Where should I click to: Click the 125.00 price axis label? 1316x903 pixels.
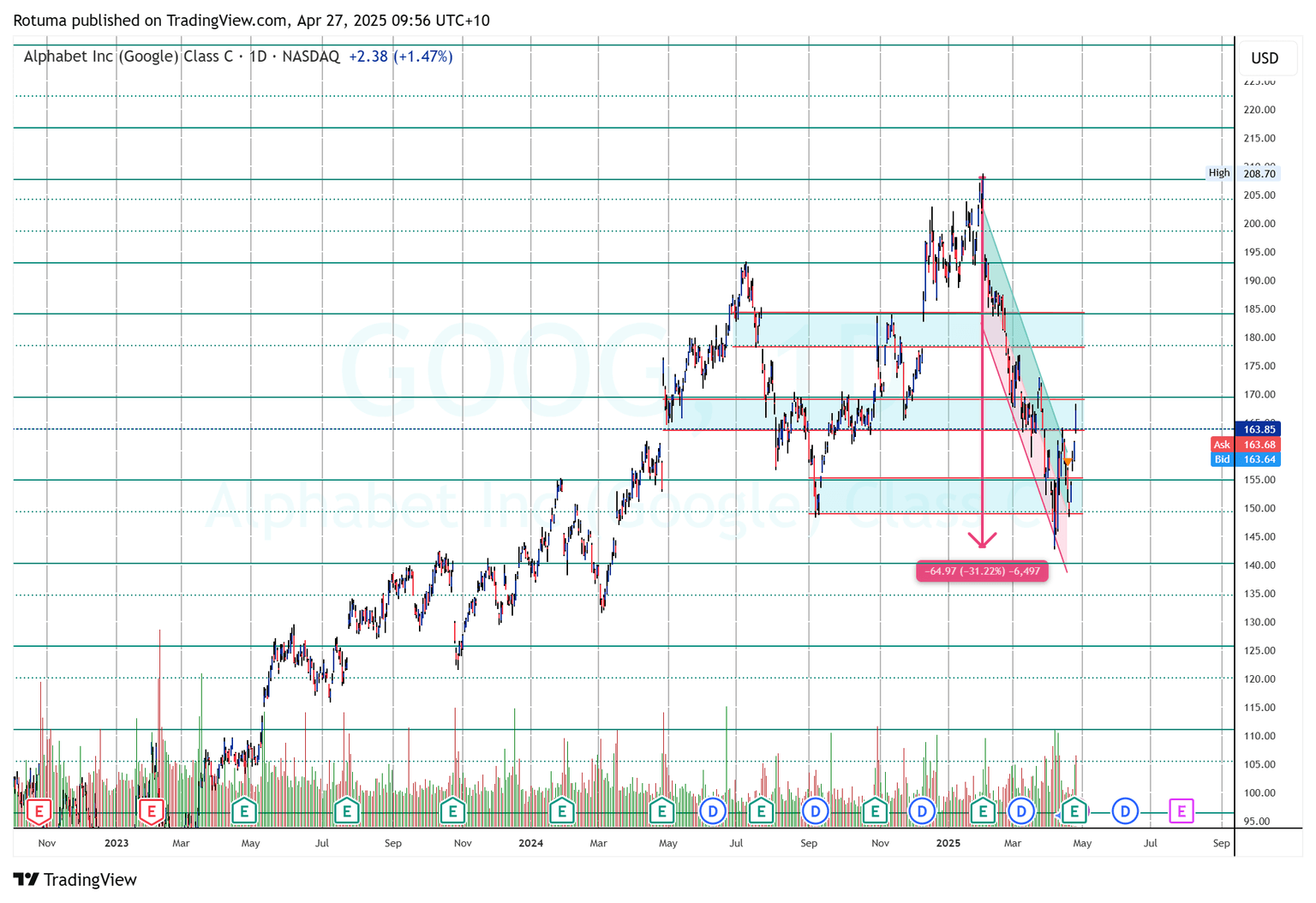[1259, 650]
